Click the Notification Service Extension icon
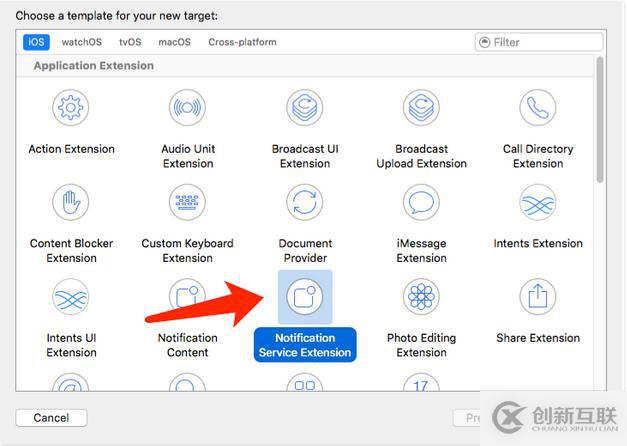The image size is (627, 446). point(305,297)
